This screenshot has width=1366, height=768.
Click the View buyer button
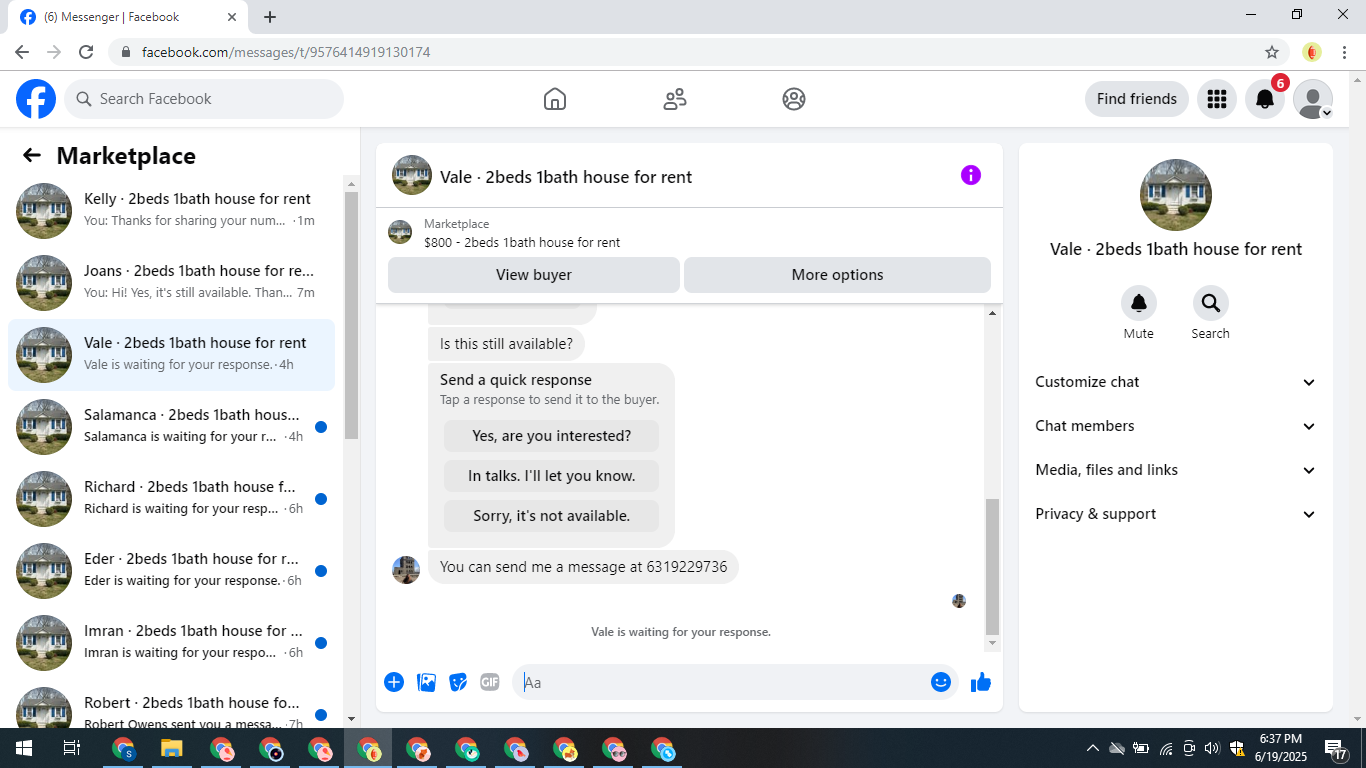point(534,275)
